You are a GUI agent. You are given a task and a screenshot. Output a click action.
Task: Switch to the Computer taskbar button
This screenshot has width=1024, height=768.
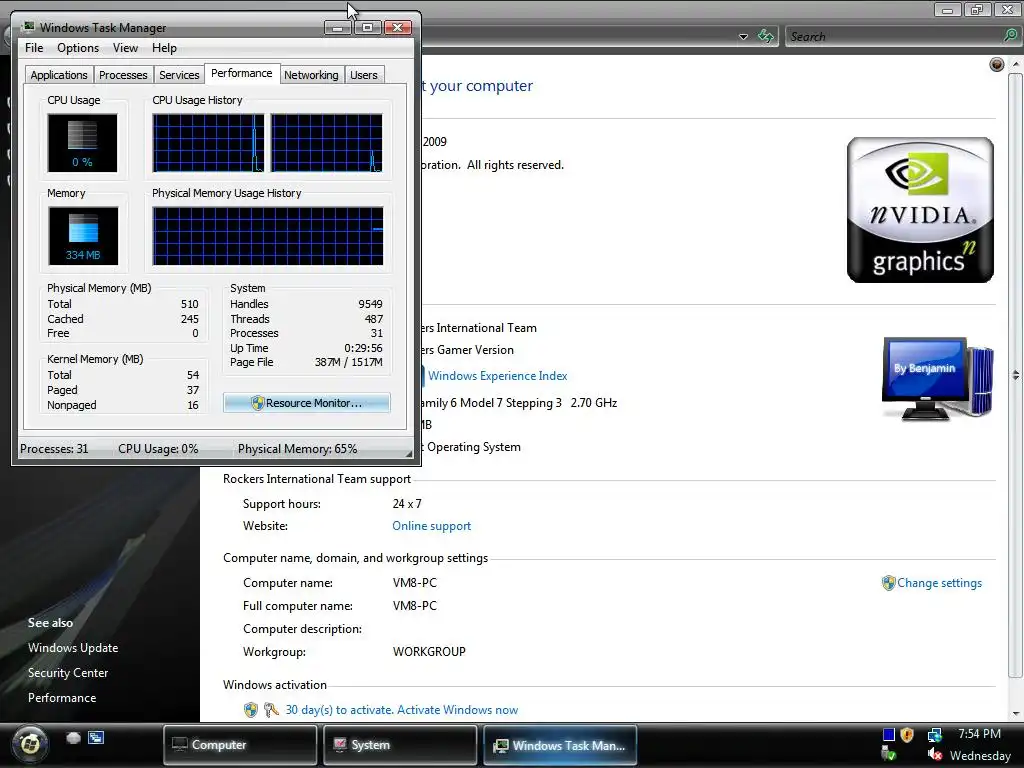[240, 744]
